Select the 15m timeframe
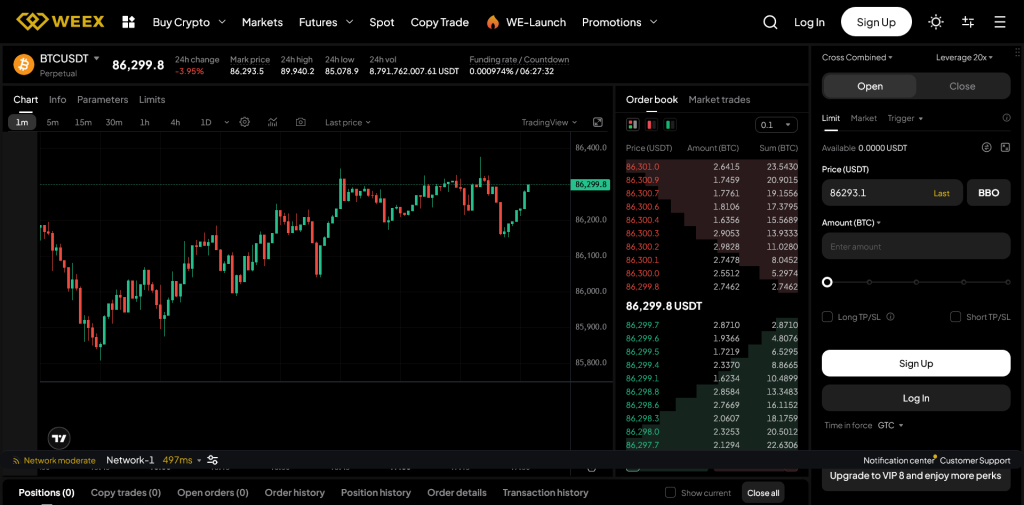 [x=83, y=122]
